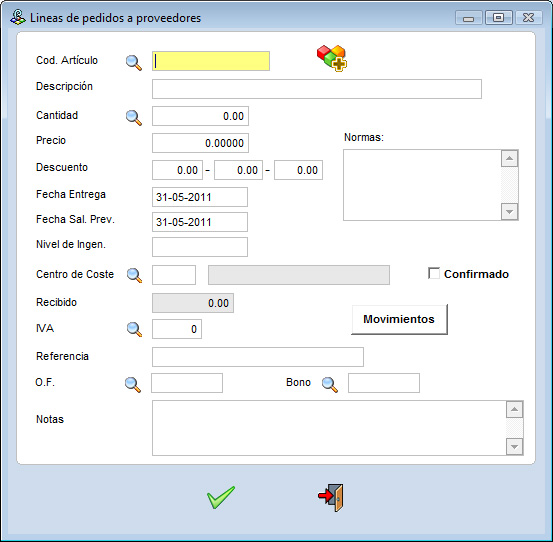Exit using the door icon
Image resolution: width=553 pixels, height=542 pixels.
(x=330, y=498)
